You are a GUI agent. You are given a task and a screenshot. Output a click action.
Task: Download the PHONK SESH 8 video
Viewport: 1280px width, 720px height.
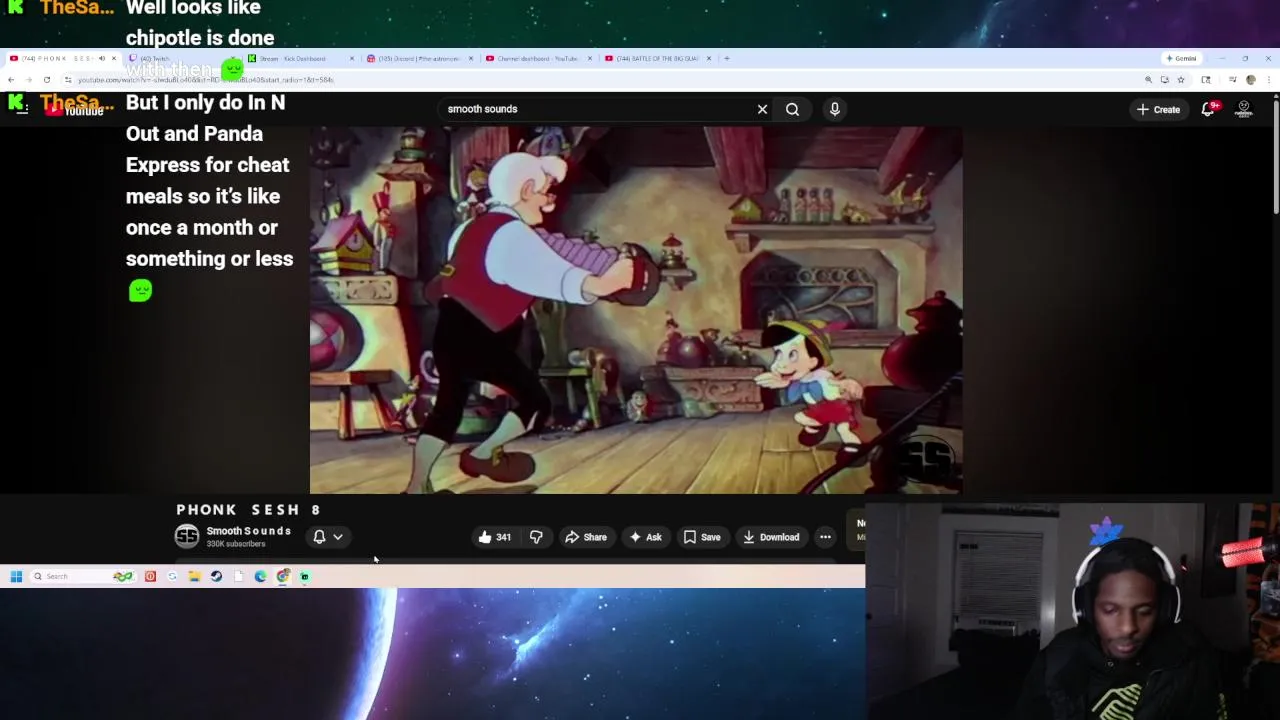pos(771,537)
